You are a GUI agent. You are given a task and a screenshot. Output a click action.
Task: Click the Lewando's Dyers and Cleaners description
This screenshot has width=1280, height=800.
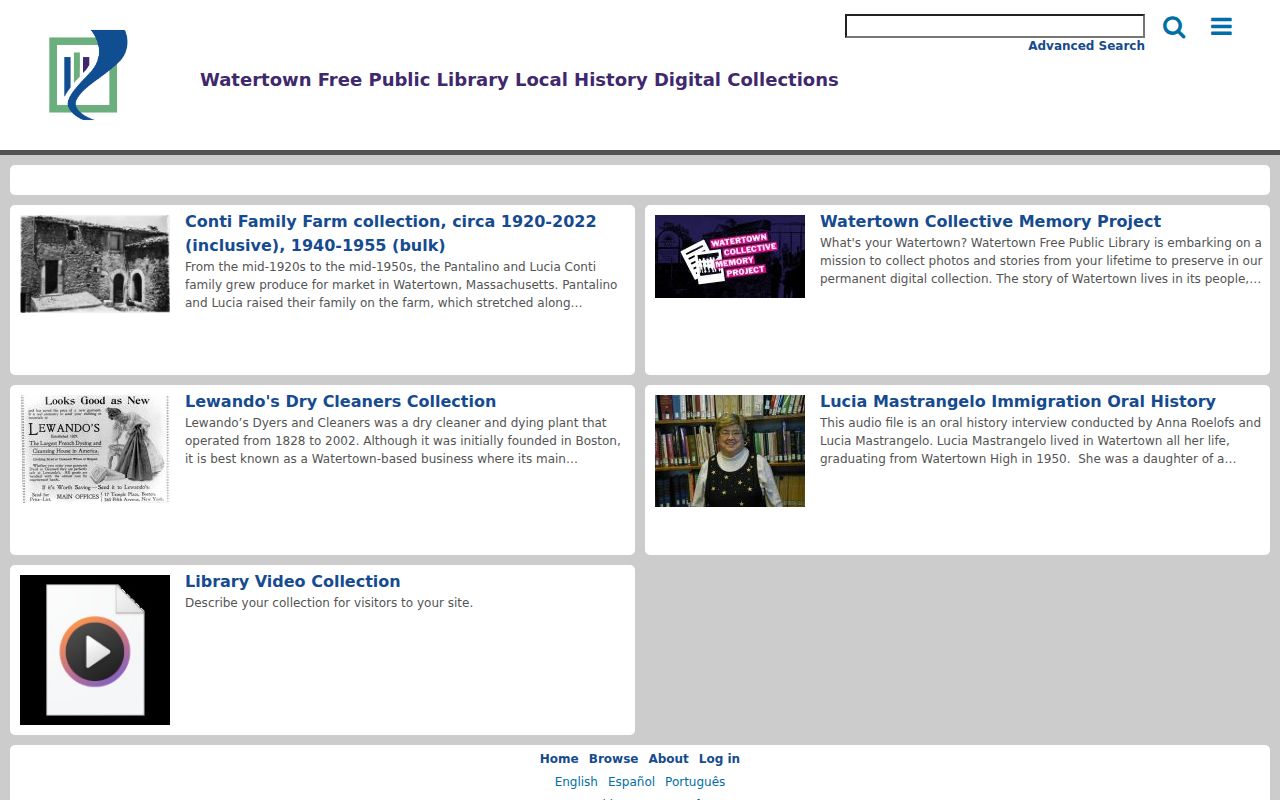coord(403,441)
